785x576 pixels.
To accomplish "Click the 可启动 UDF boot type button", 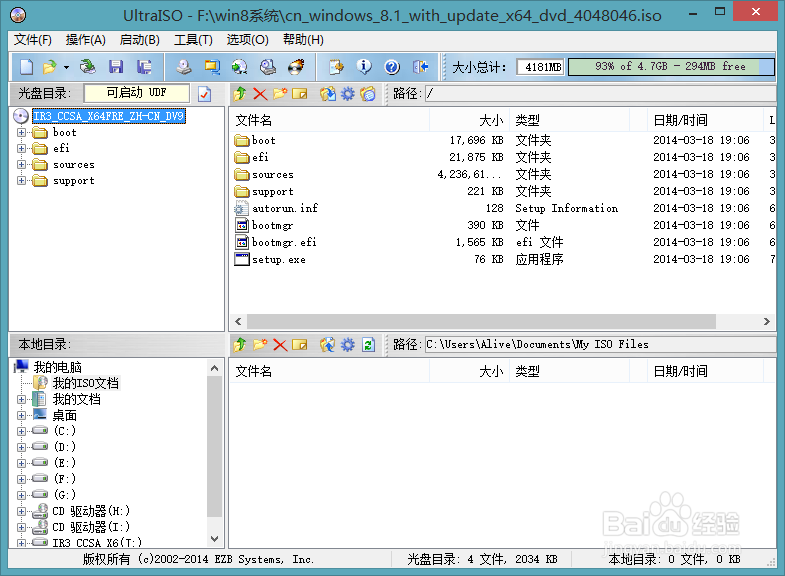I will (137, 93).
